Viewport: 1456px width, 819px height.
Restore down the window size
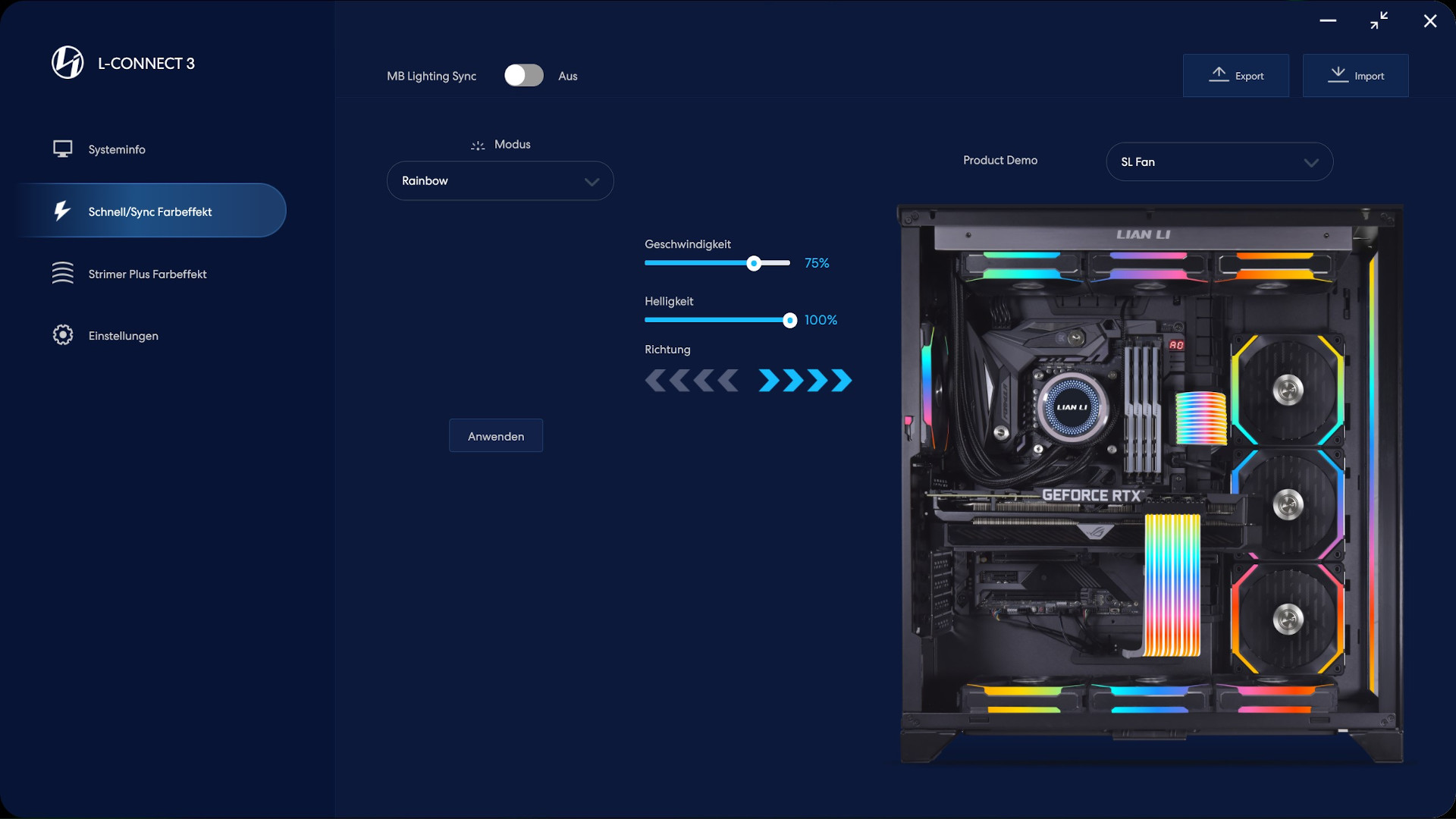coord(1379,20)
